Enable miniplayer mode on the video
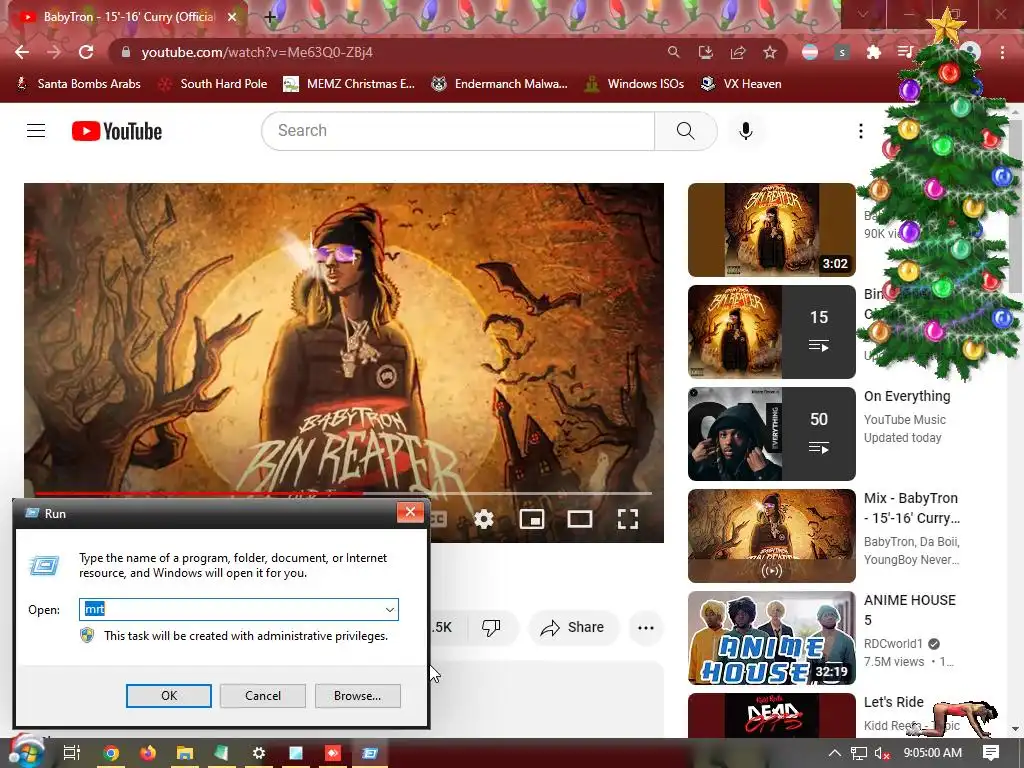Viewport: 1024px width, 768px height. coord(532,519)
